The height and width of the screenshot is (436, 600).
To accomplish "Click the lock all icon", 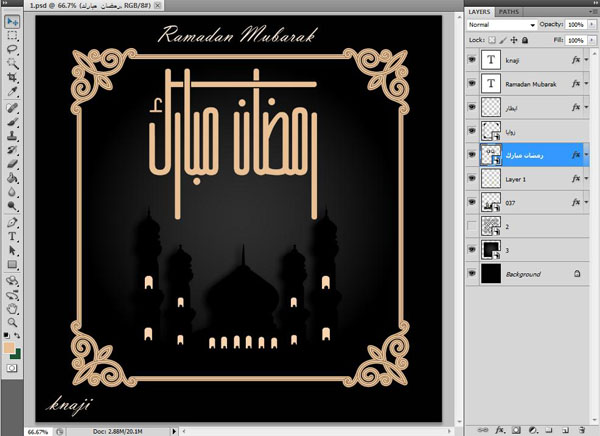I will (524, 39).
